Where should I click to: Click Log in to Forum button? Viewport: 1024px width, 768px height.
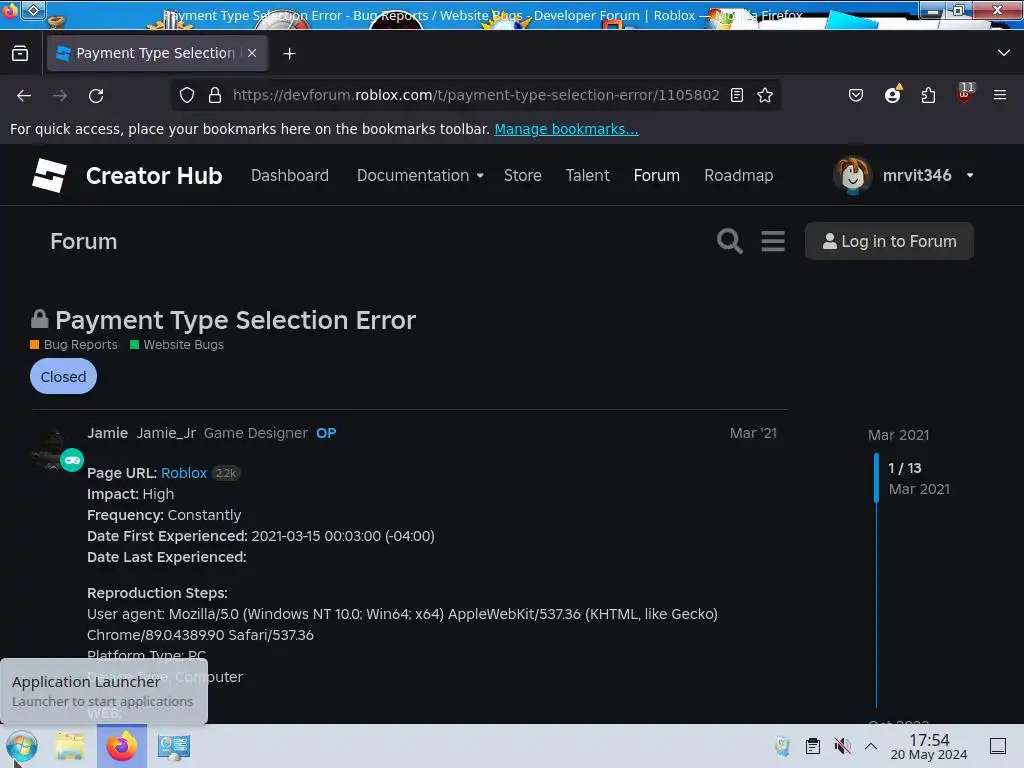pyautogui.click(x=889, y=241)
